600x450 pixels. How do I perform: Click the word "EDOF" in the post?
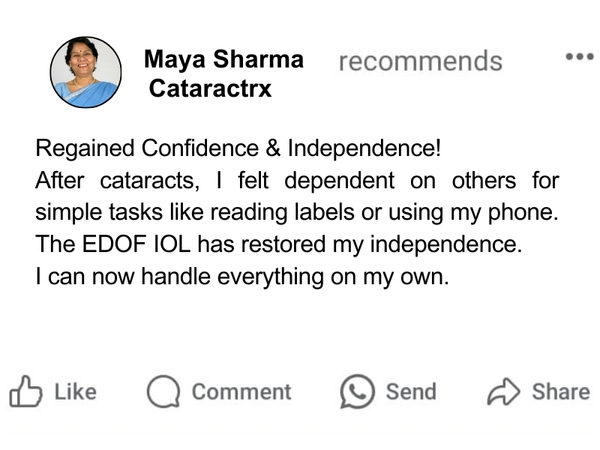click(114, 244)
